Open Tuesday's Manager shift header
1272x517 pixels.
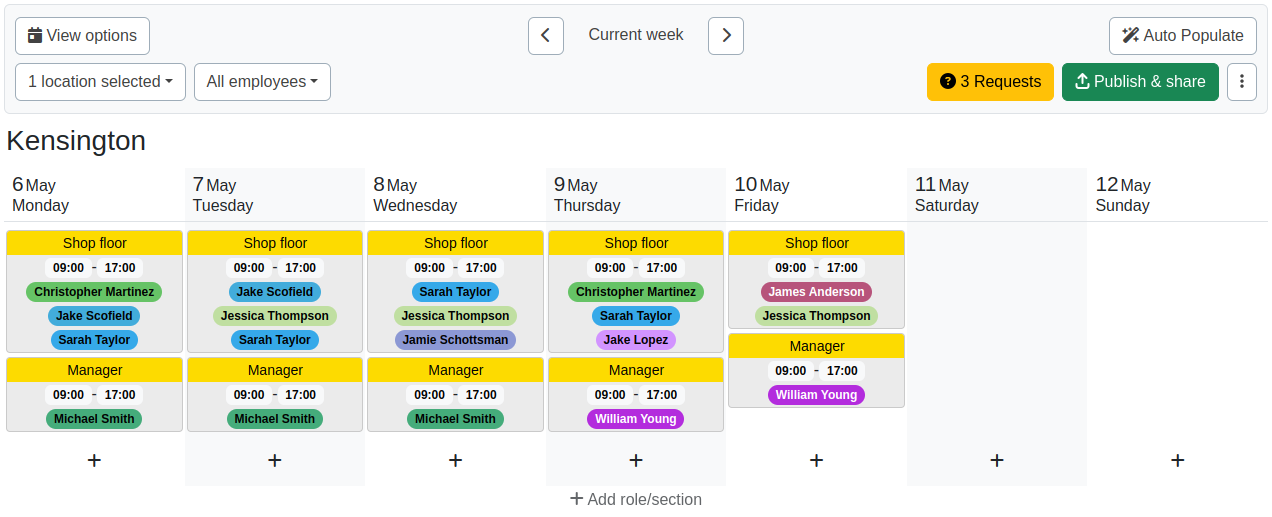[x=275, y=370]
